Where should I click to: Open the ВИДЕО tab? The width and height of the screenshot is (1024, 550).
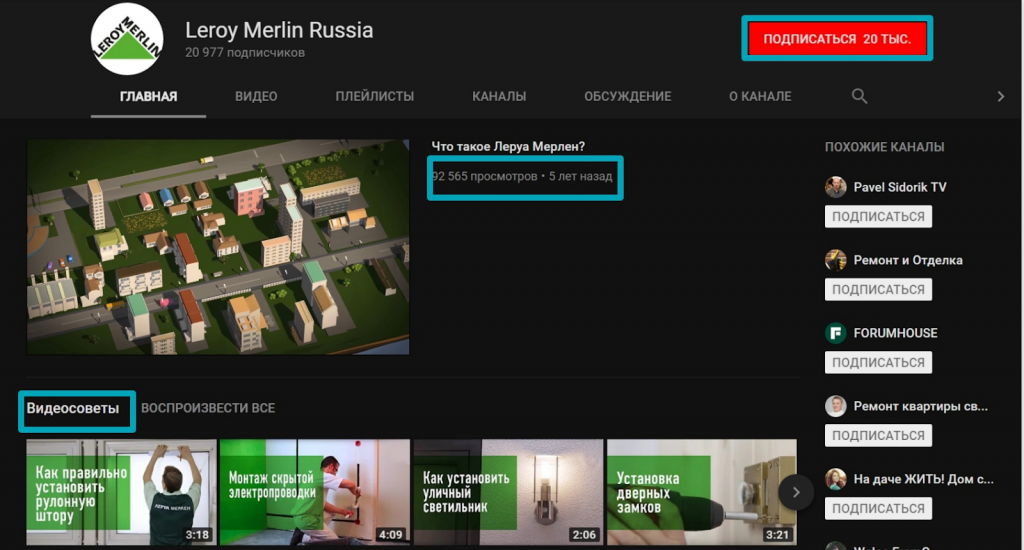click(256, 97)
